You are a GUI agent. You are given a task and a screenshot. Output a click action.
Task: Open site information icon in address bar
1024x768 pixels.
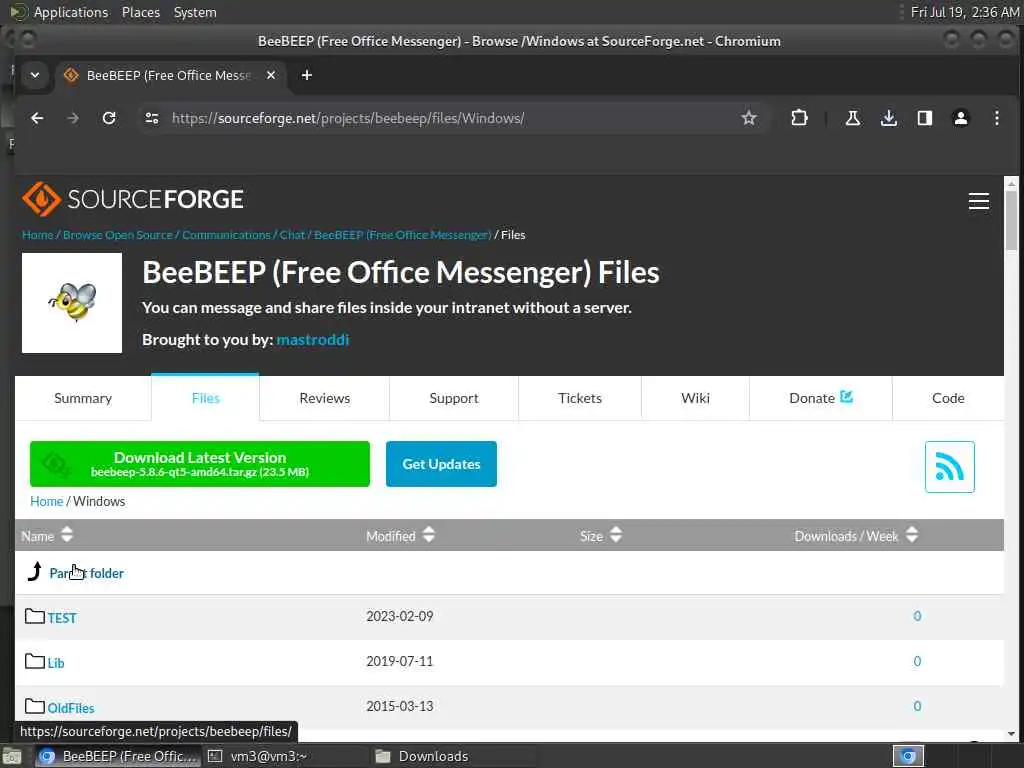(152, 118)
